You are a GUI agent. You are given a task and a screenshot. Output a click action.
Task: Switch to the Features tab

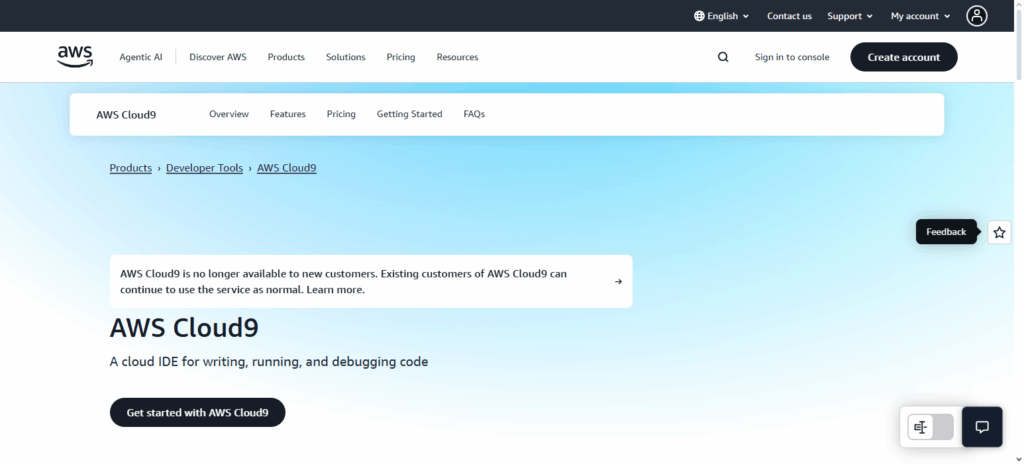pos(287,114)
